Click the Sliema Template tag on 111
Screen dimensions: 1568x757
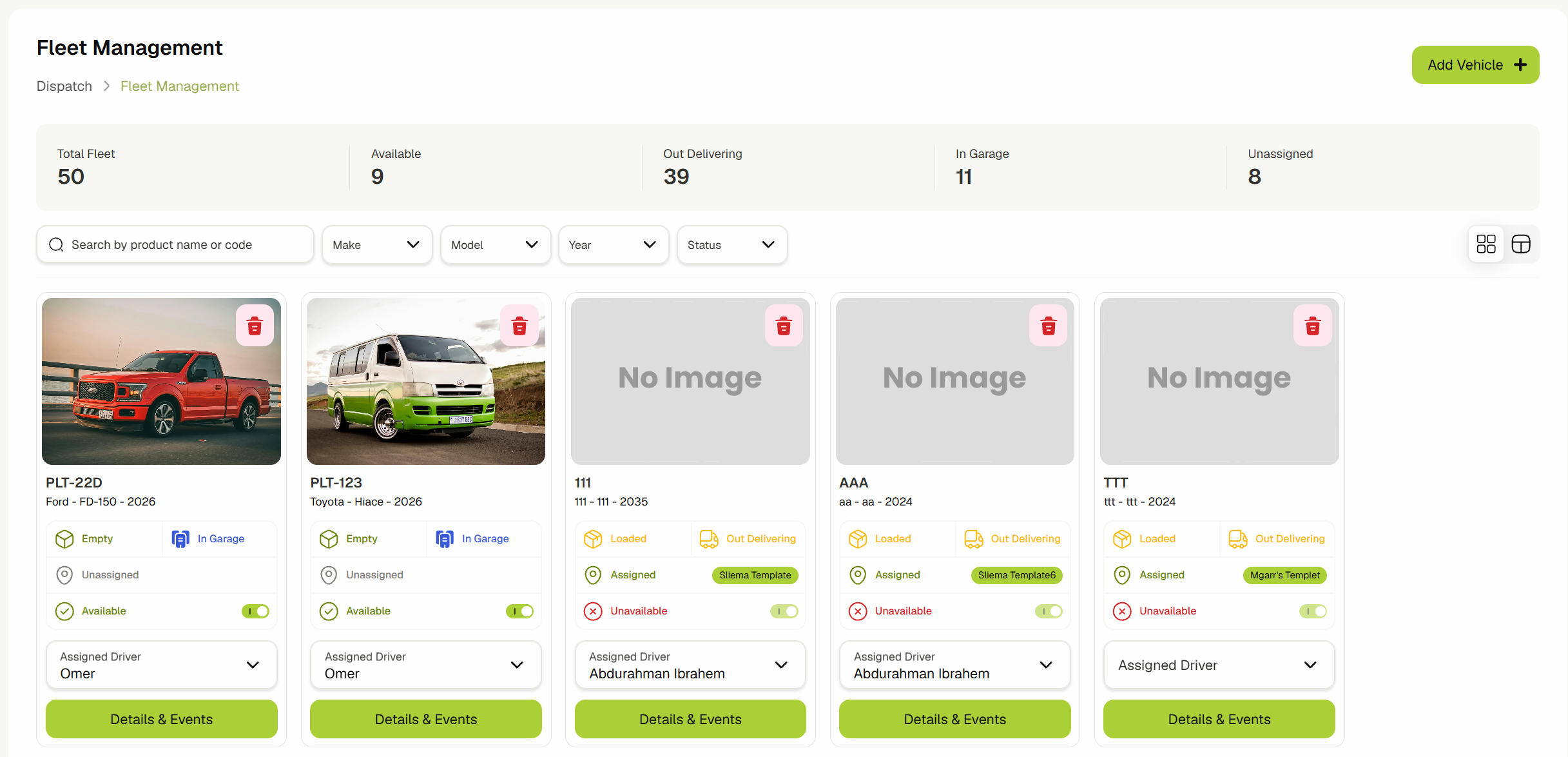click(x=755, y=575)
